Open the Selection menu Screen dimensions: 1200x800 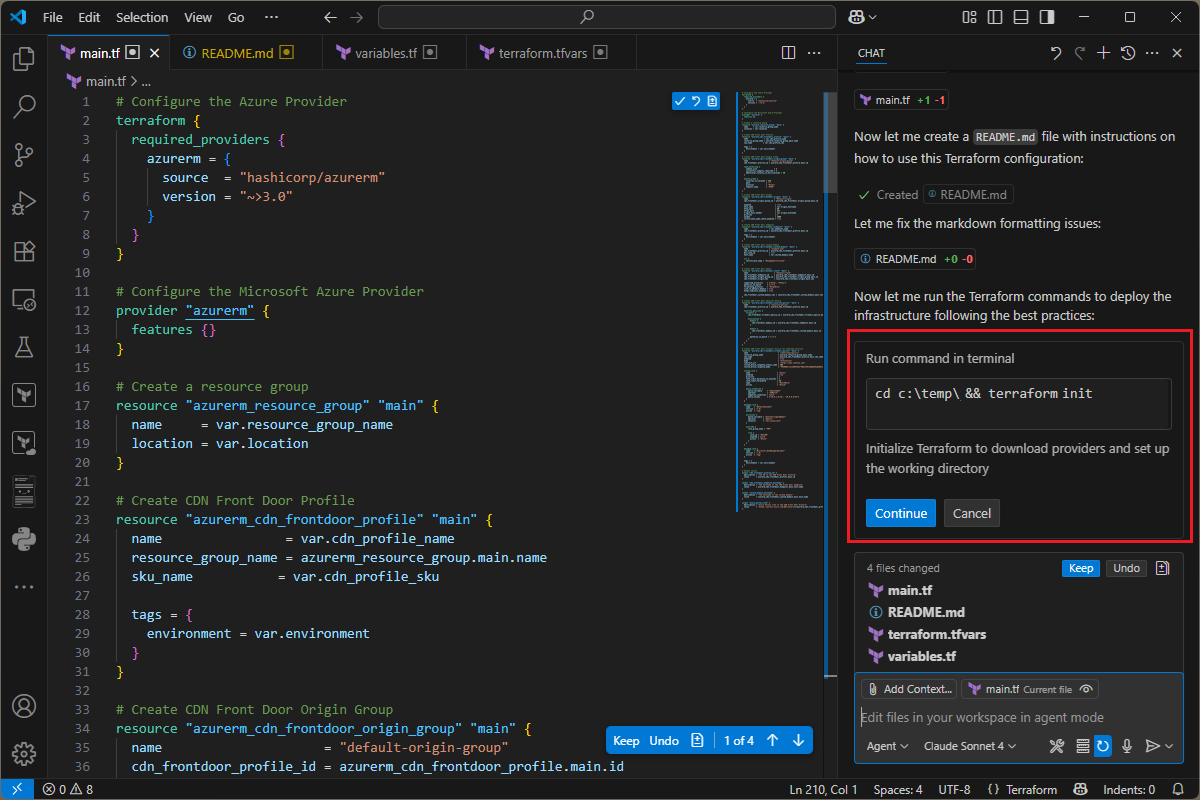[142, 16]
